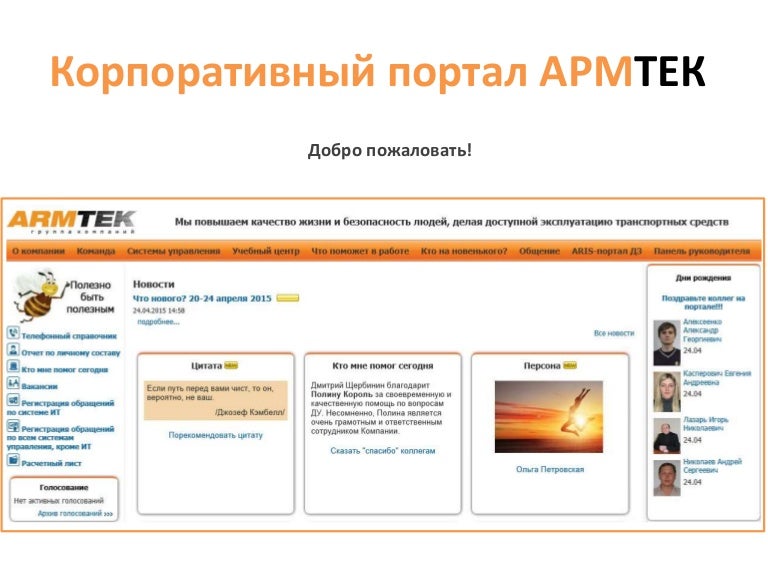Open ARIS-портал ДЗ from the navigation bar
The width and height of the screenshot is (768, 576).
[x=607, y=251]
